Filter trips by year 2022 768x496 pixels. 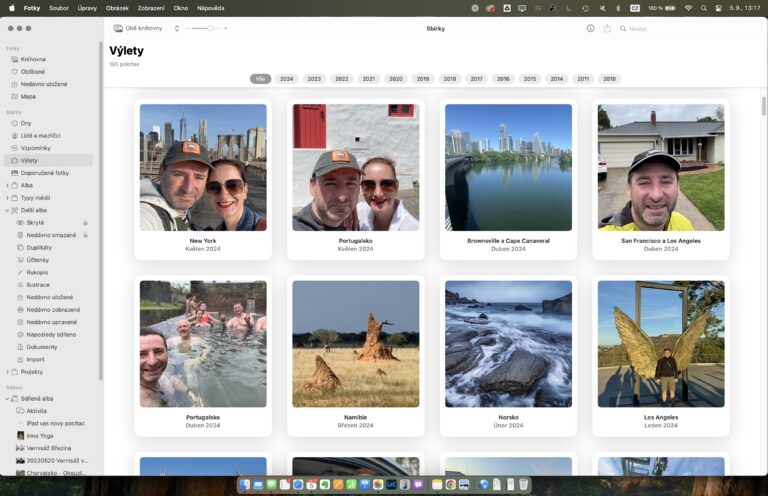pyautogui.click(x=341, y=79)
